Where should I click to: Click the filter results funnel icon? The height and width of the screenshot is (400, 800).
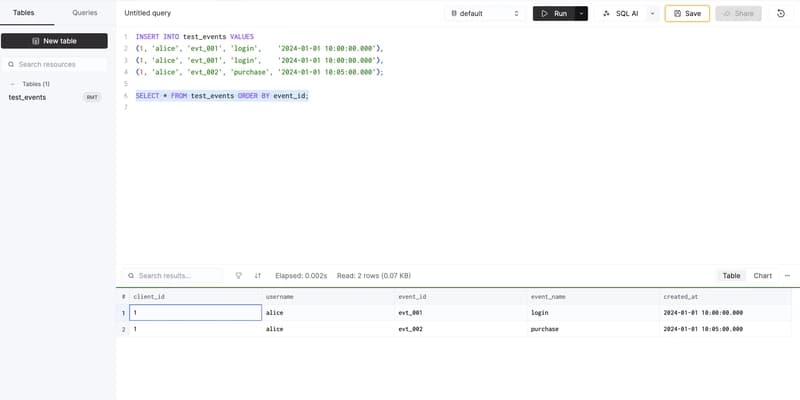pos(238,276)
